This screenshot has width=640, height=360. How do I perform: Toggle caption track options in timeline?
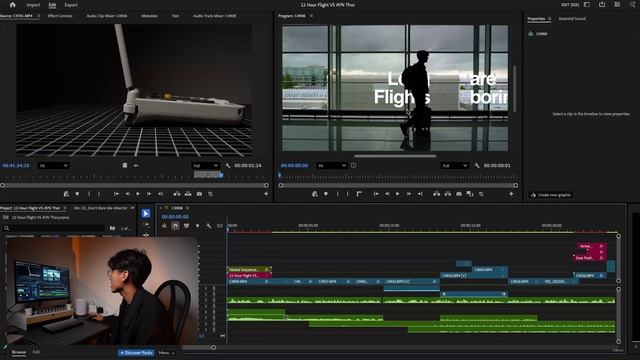click(220, 225)
